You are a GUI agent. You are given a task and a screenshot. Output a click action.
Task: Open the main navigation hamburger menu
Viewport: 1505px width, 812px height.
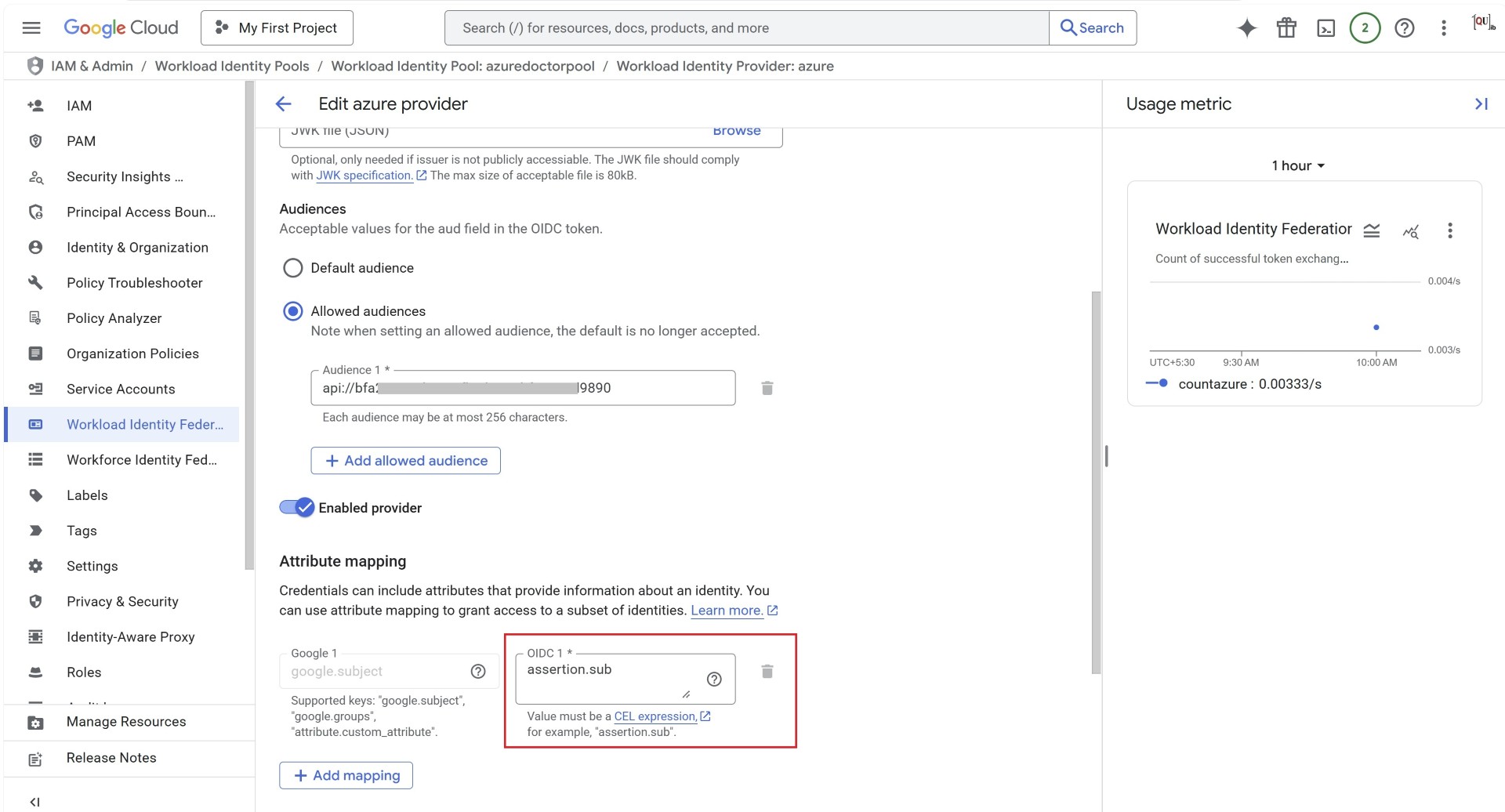click(31, 28)
